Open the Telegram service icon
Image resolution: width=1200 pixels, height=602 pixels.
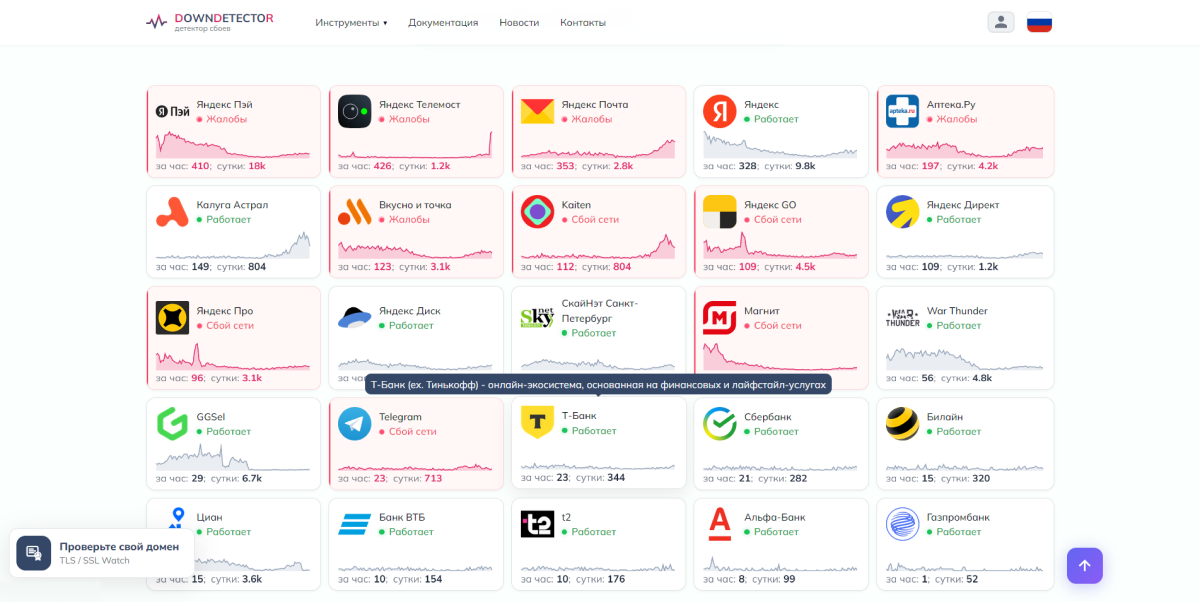pyautogui.click(x=354, y=424)
